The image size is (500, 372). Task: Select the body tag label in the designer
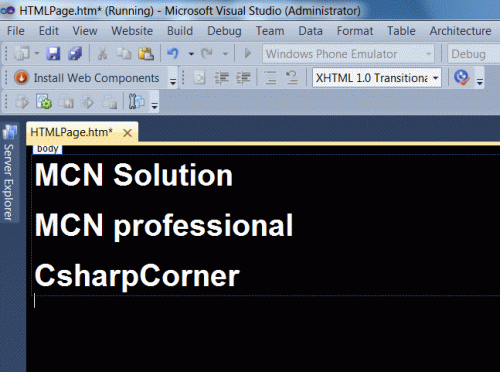click(48, 149)
